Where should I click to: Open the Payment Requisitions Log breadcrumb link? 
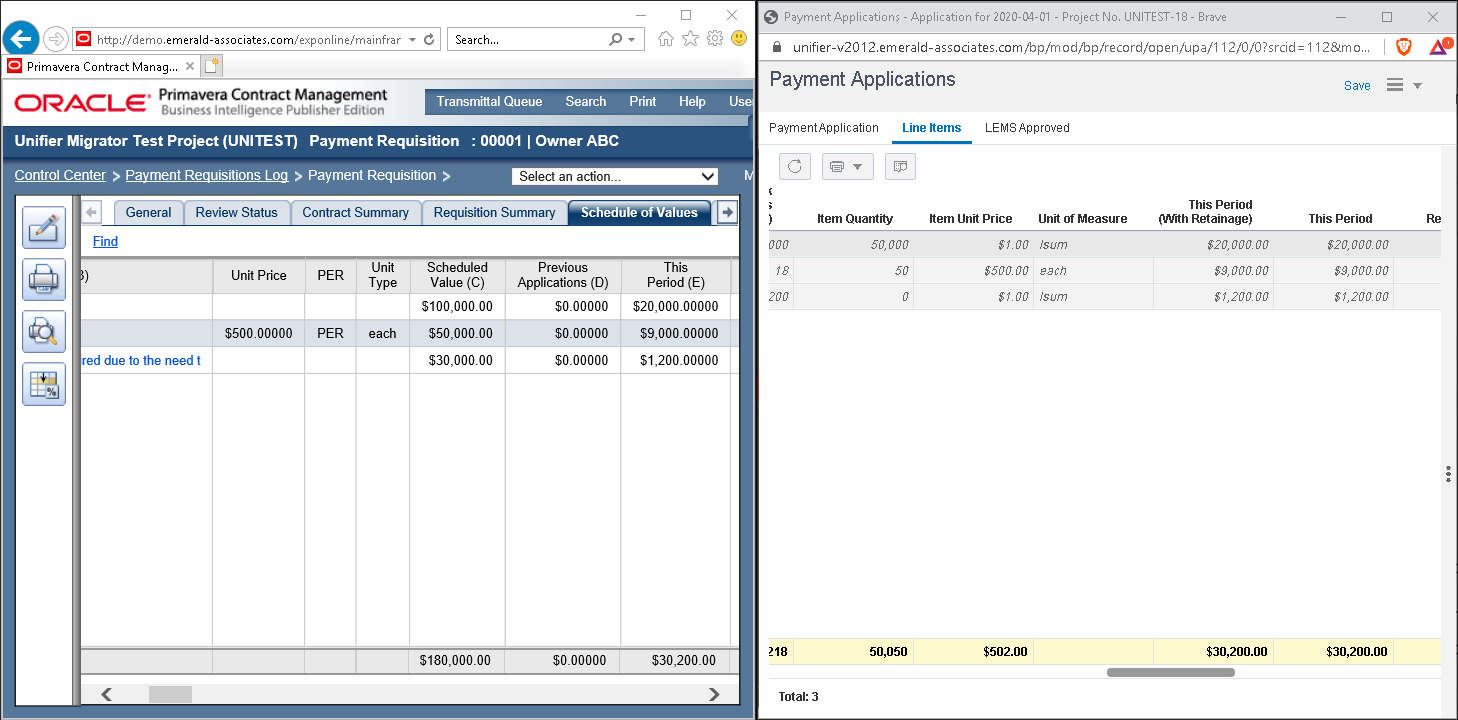pyautogui.click(x=206, y=175)
